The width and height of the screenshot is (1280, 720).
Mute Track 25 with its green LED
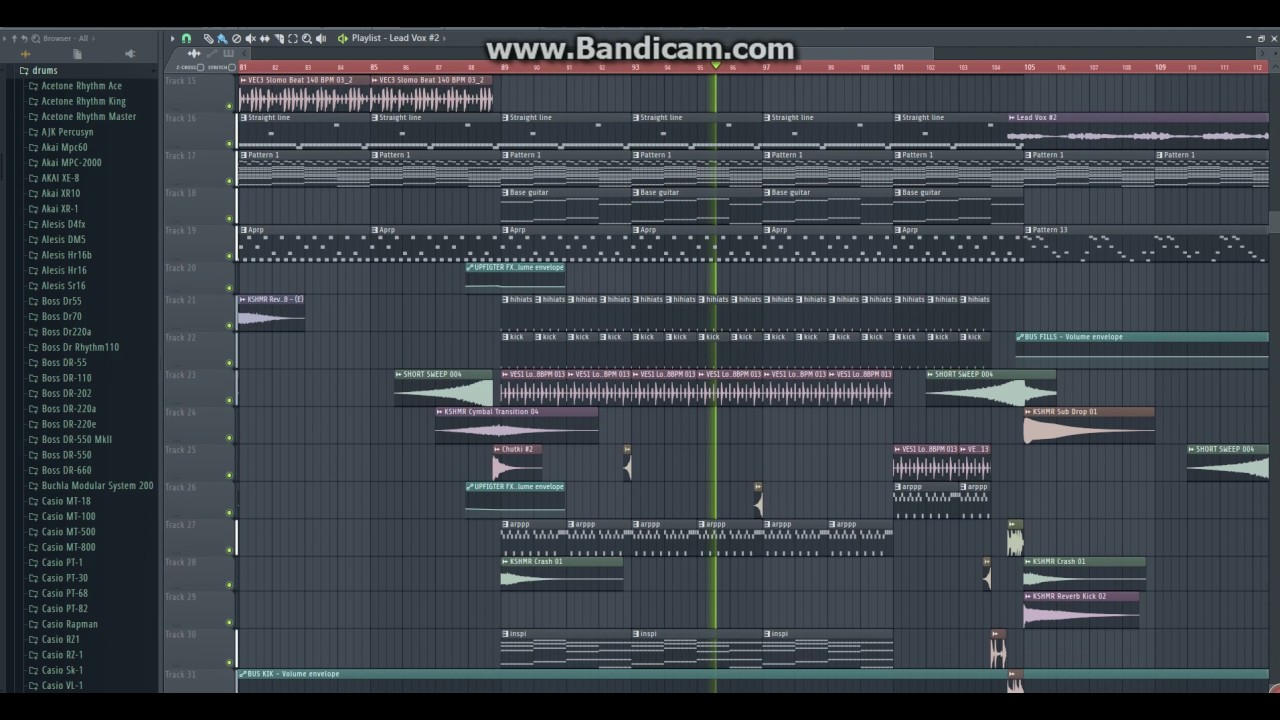tap(229, 475)
